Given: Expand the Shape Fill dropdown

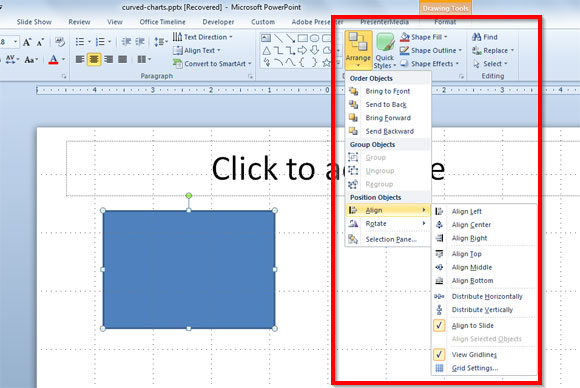Looking at the screenshot, I should tap(446, 37).
